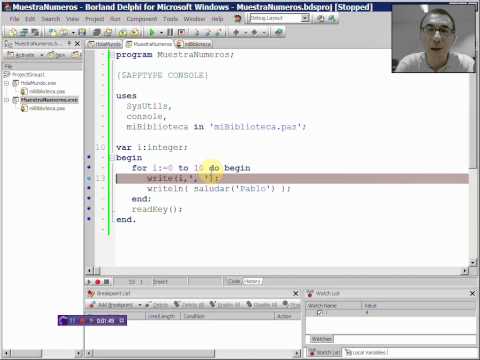Click the Step Over debug icon

point(208,32)
